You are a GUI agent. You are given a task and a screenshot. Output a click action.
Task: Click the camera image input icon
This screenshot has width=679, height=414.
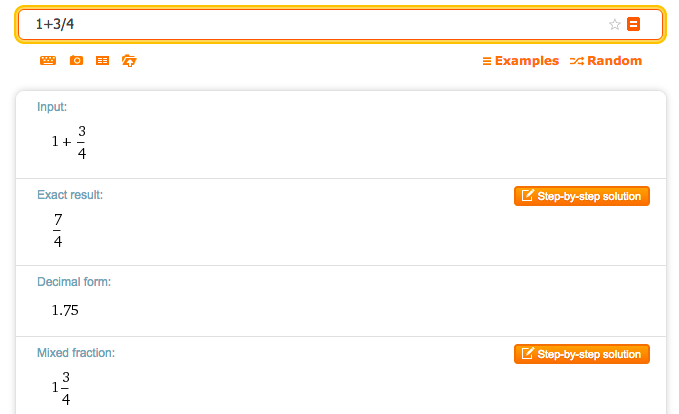click(76, 61)
